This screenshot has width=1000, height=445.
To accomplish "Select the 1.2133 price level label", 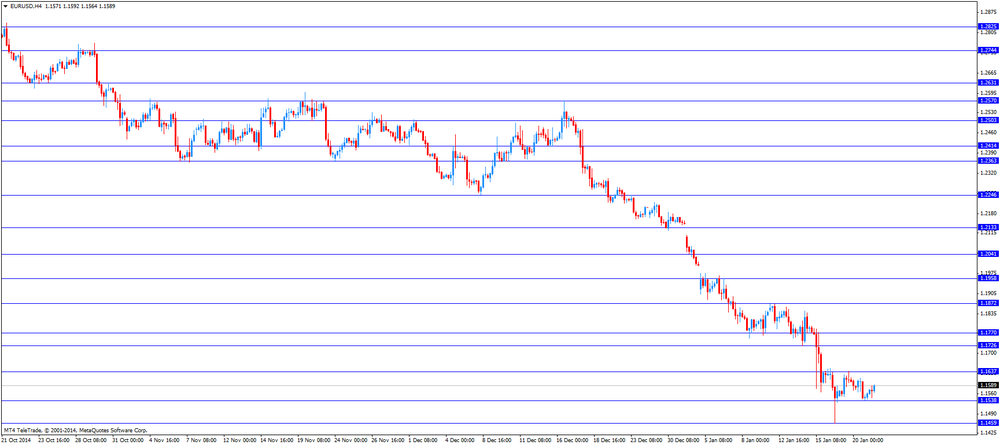I will 987,227.
